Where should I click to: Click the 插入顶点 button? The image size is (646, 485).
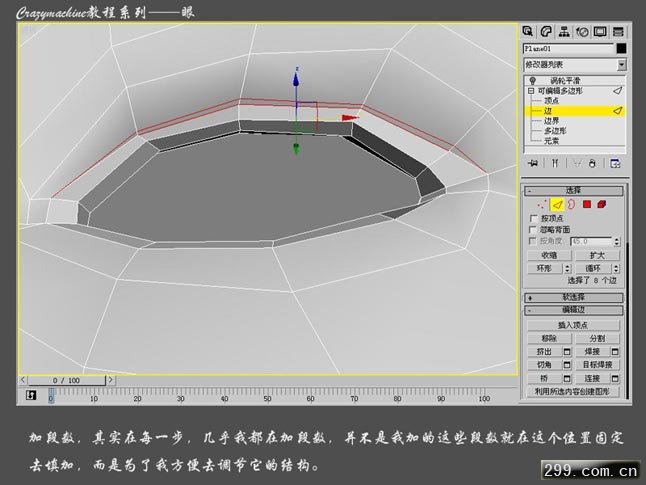tap(573, 325)
